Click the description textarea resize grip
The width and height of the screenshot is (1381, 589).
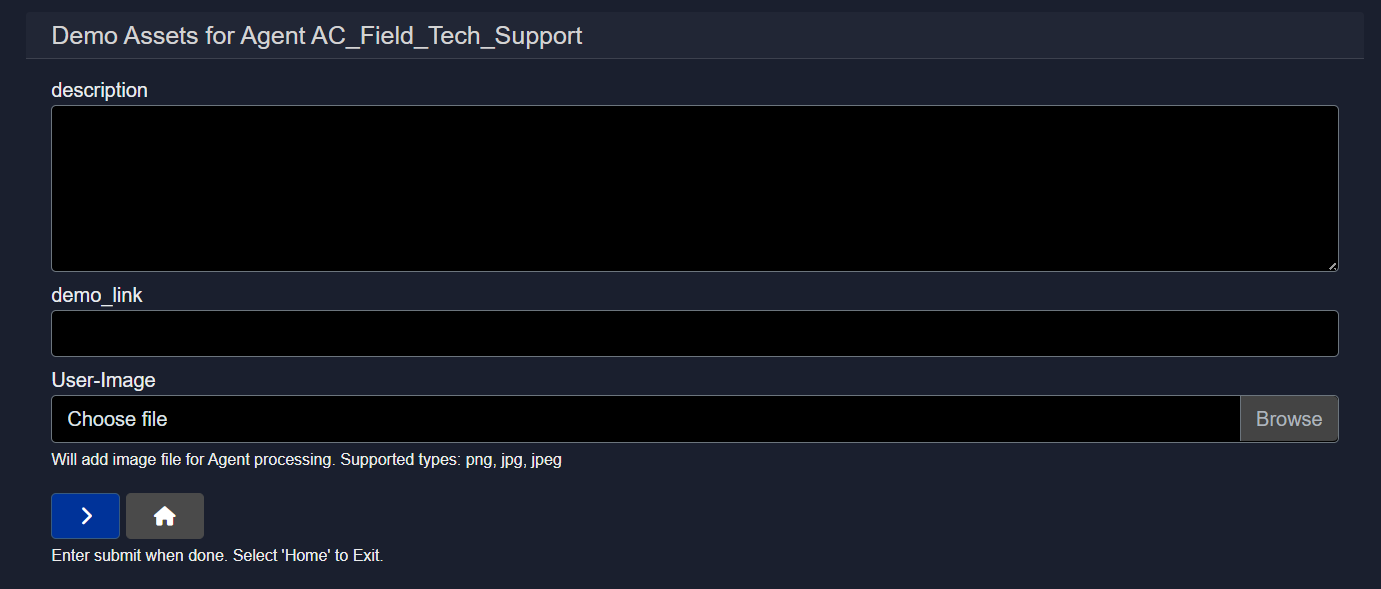click(1332, 265)
